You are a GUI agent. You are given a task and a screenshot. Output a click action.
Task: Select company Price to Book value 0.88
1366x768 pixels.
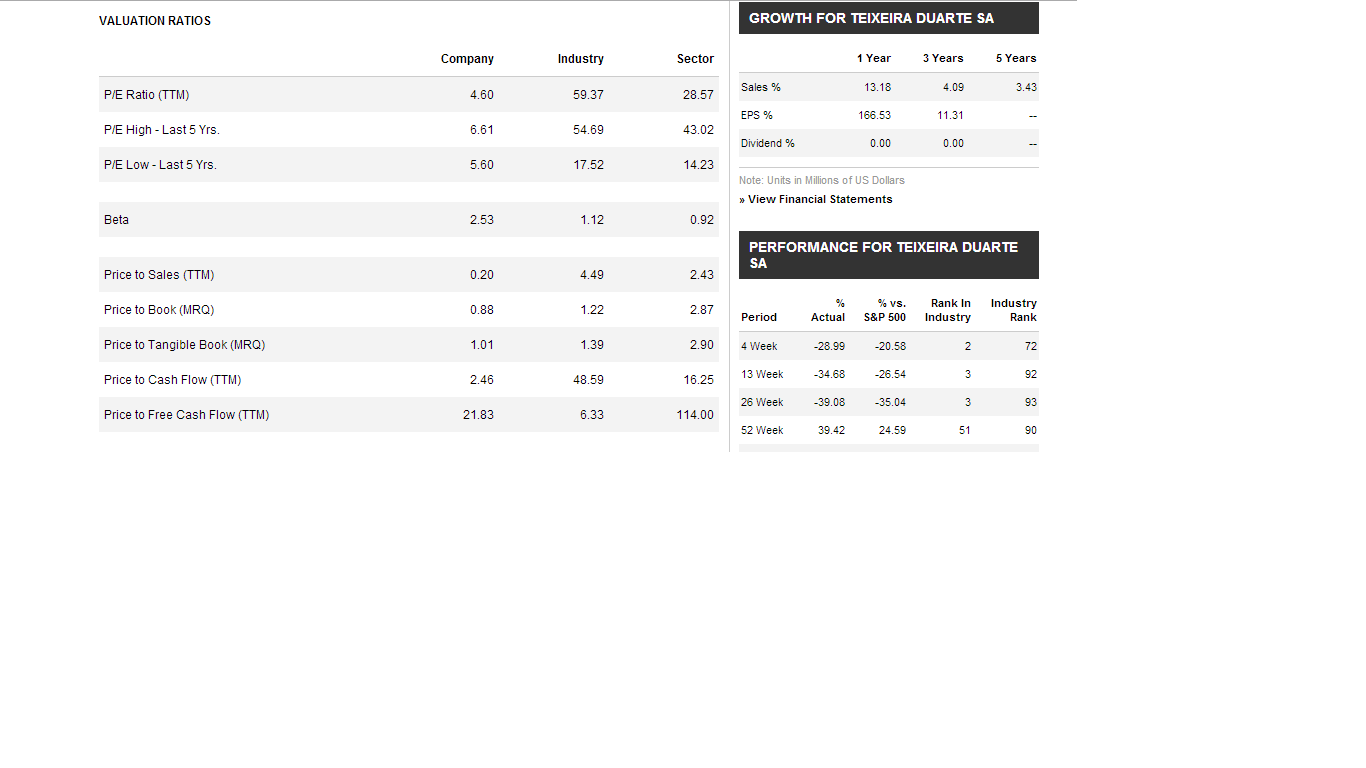pos(482,310)
